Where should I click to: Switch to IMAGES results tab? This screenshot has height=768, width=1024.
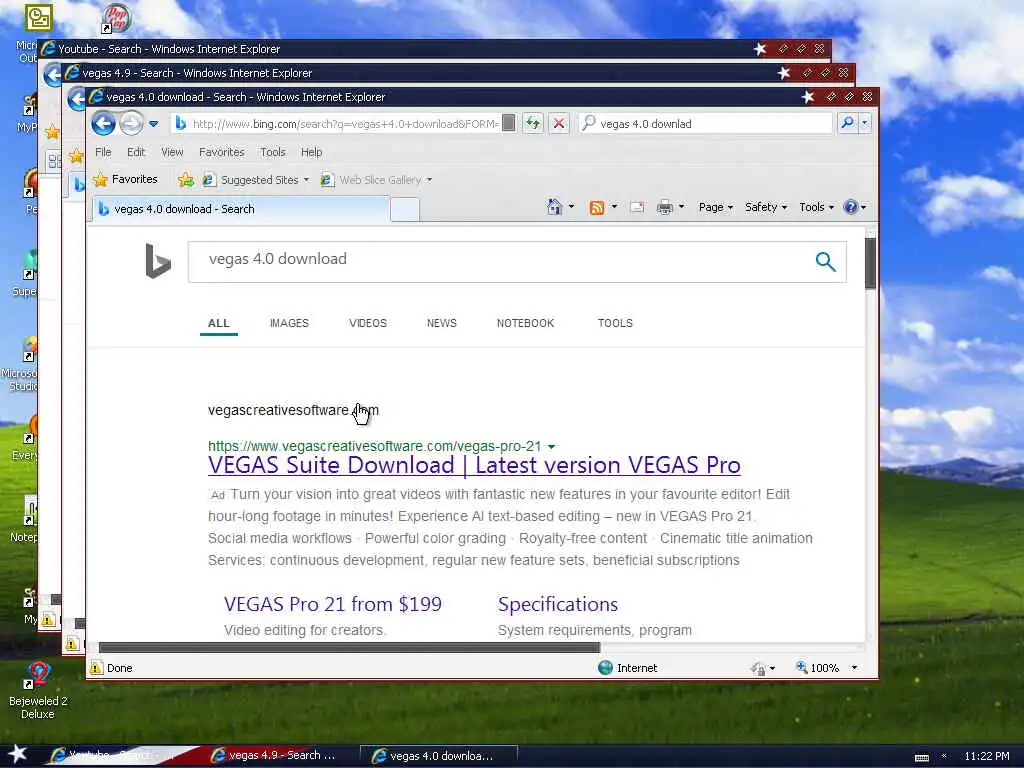tap(289, 323)
